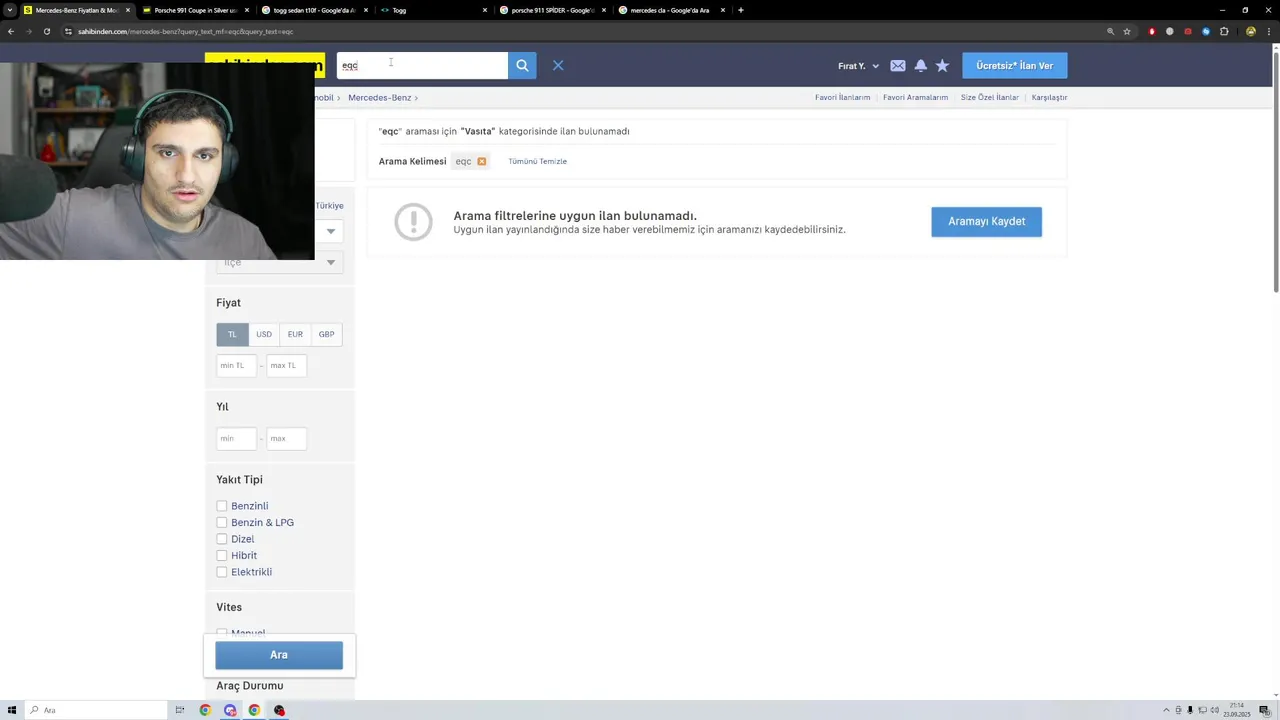Remove the eqc keyword tag

pyautogui.click(x=481, y=161)
